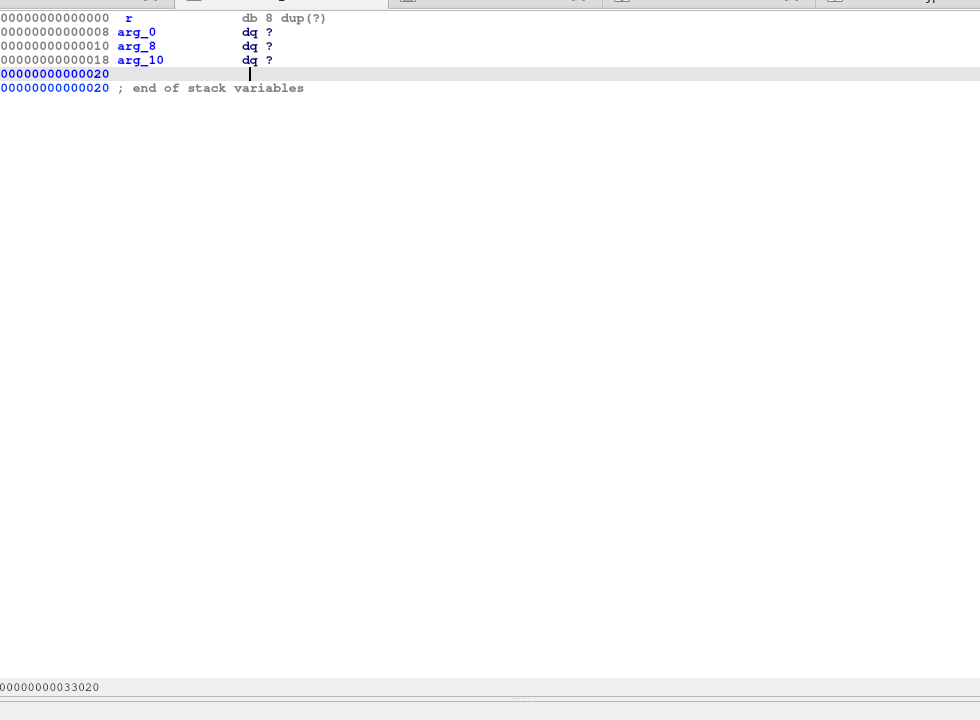Select the 'r' return address variable
This screenshot has height=720, width=980.
(129, 18)
